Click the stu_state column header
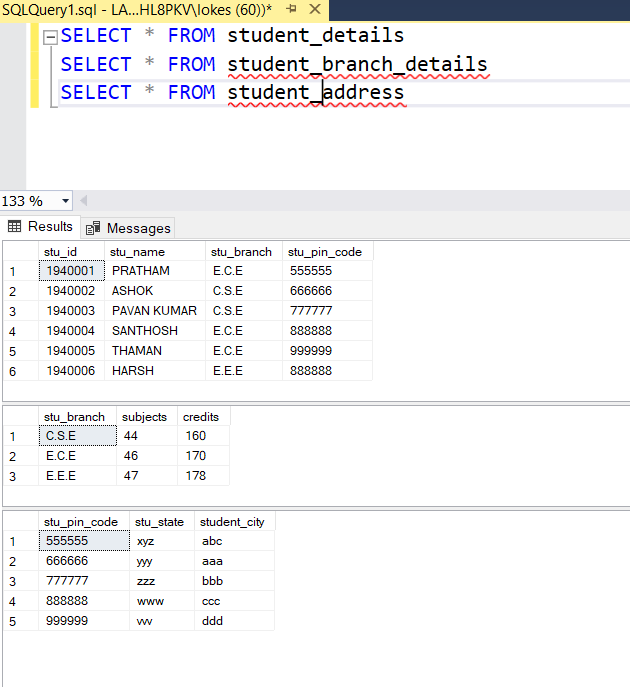Image resolution: width=630 pixels, height=687 pixels. [160, 522]
